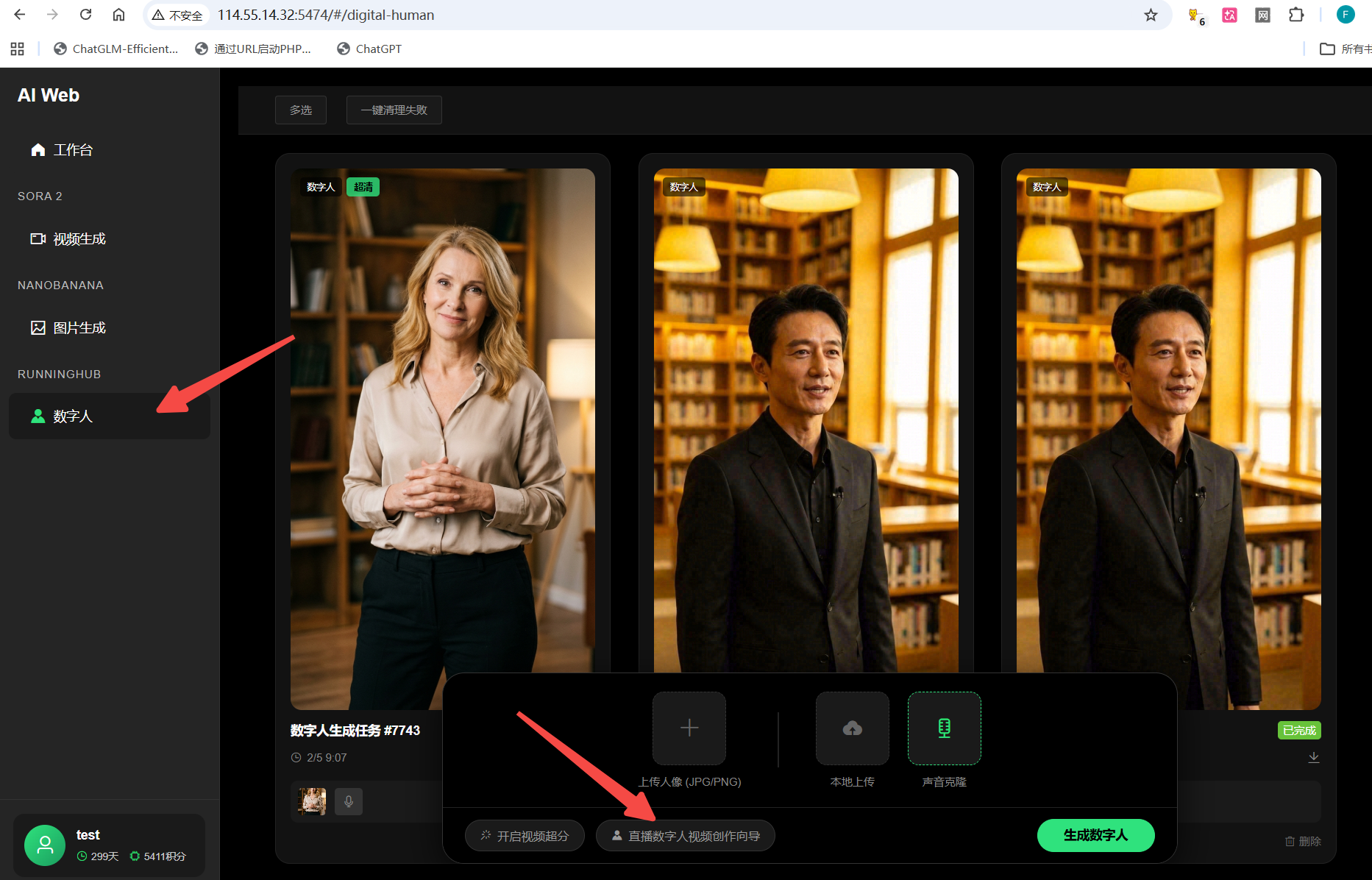Open the browser extensions puzzle icon
1372x880 pixels.
coord(1295,15)
